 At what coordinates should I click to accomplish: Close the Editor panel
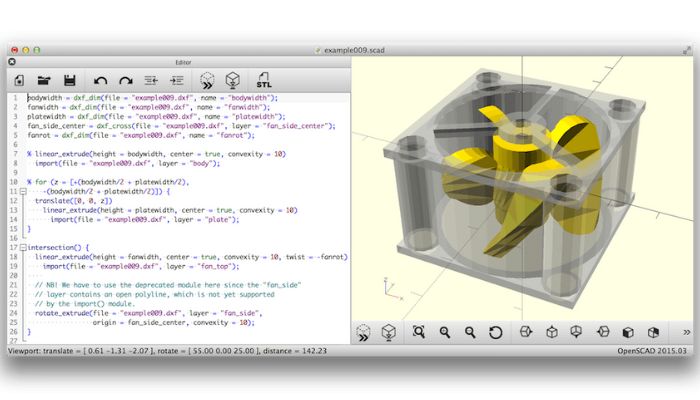pos(14,62)
